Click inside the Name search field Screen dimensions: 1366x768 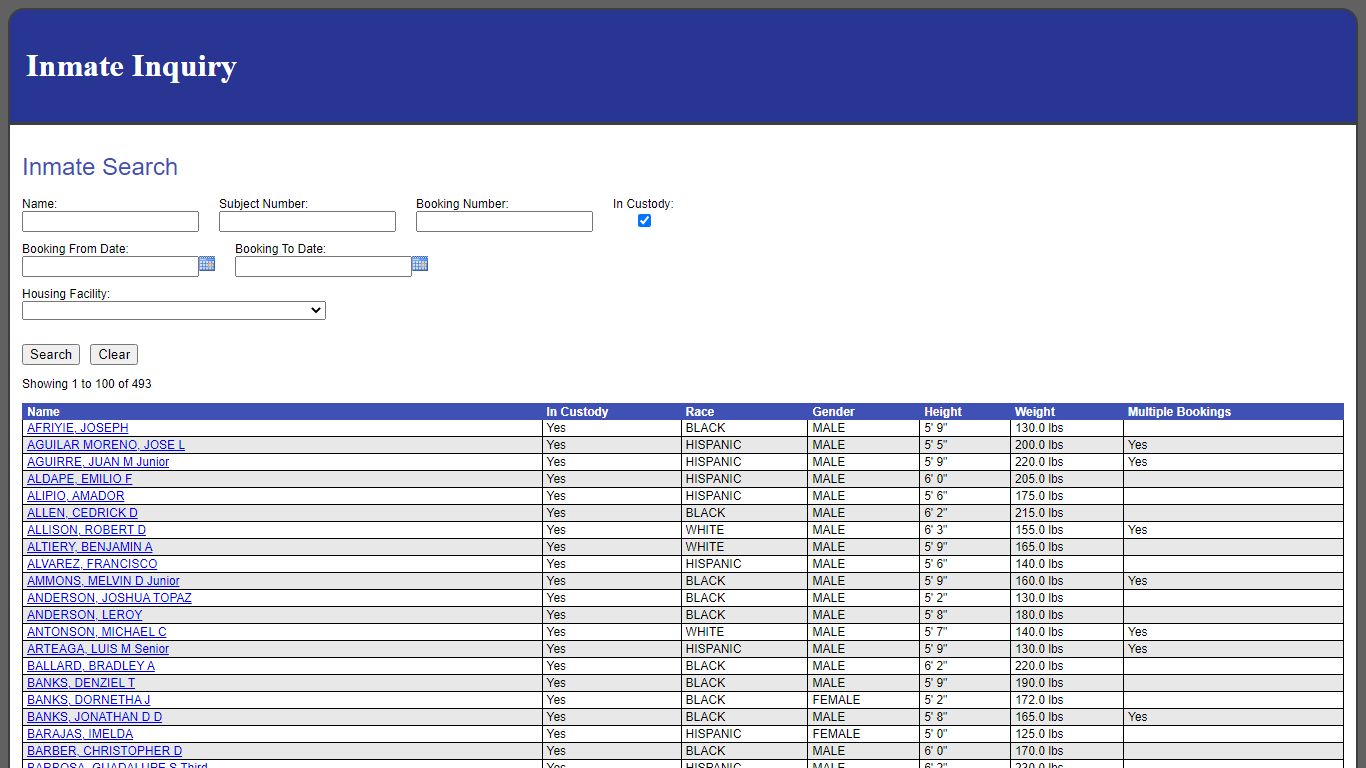pos(110,221)
